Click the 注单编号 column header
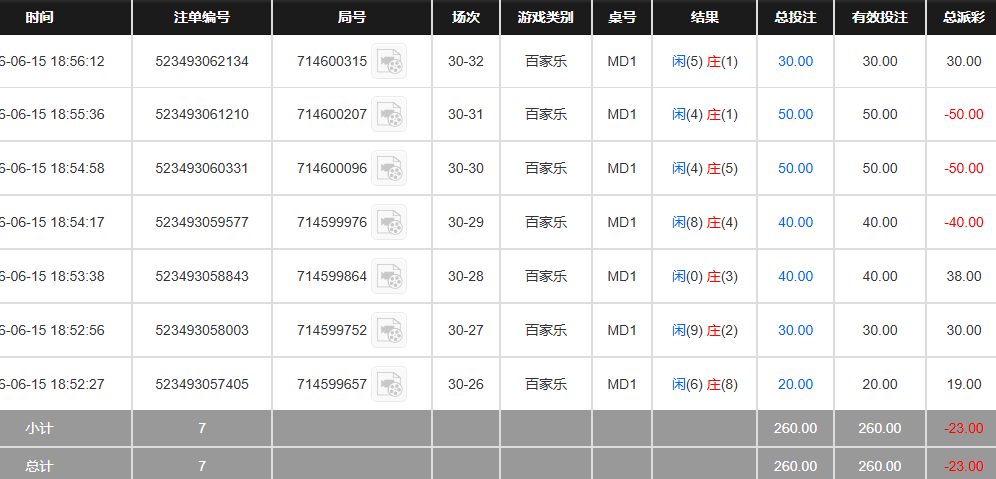The height and width of the screenshot is (479, 996). point(202,17)
